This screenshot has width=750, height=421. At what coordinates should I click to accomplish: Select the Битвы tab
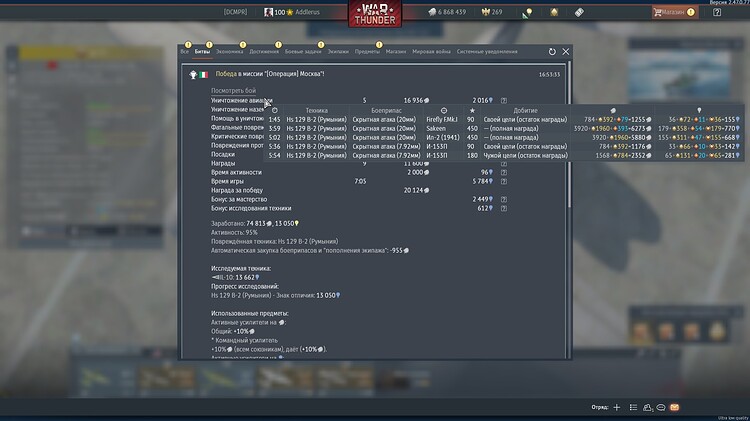point(202,52)
